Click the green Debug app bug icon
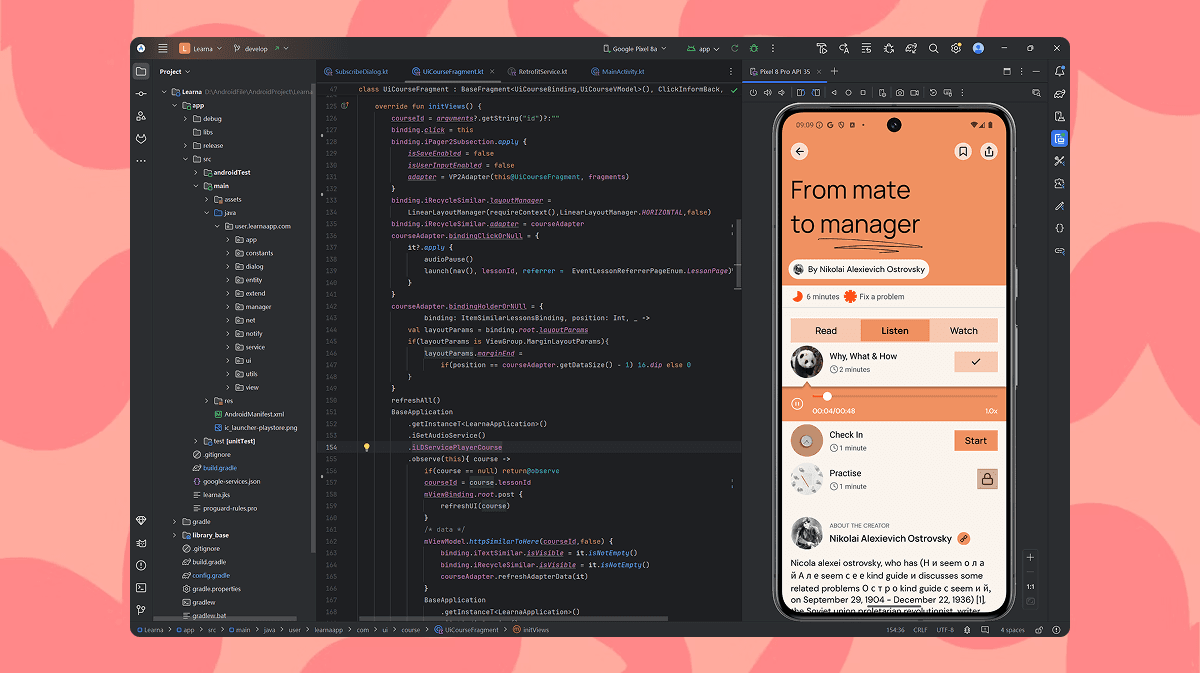The image size is (1200, 673). (x=754, y=48)
